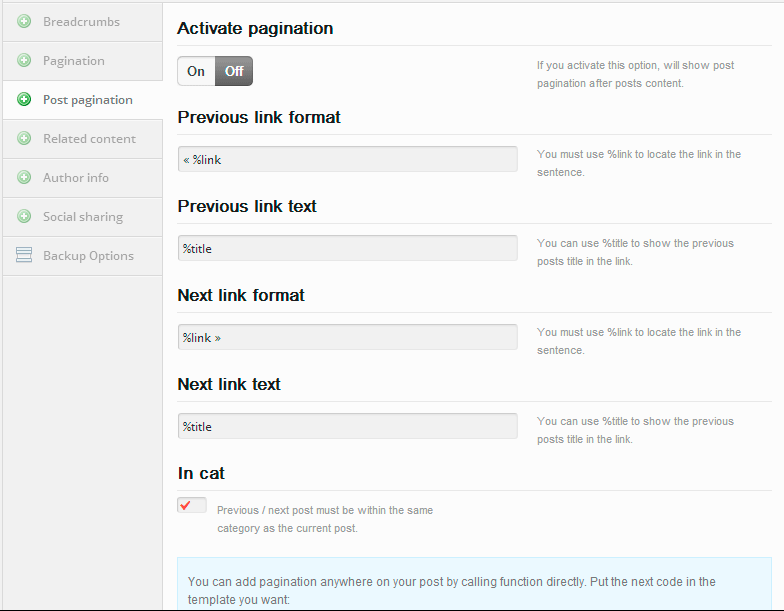
Task: Switch Activate pagination to Off
Action: 234,71
